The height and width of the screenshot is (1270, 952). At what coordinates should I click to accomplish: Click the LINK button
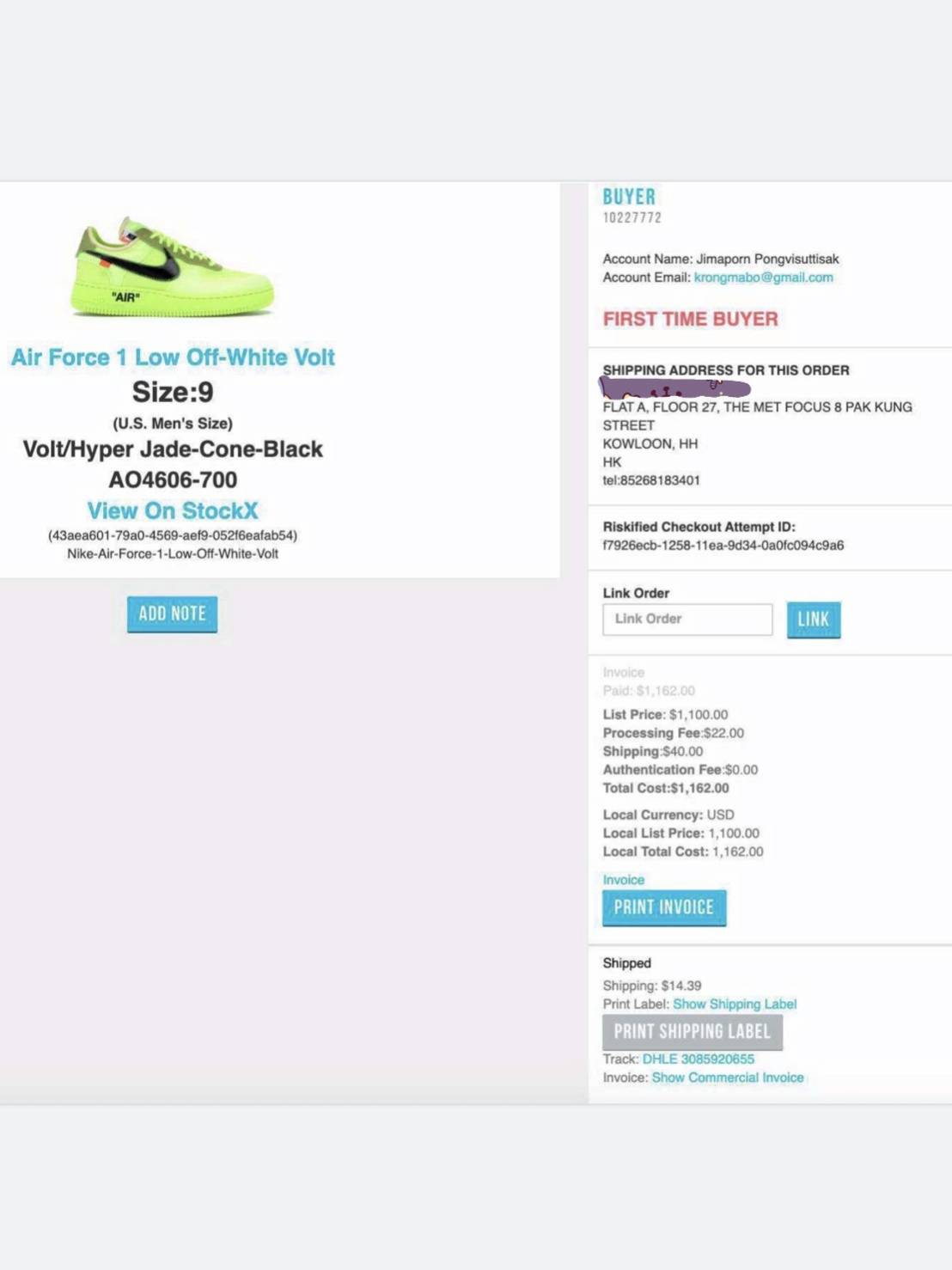click(814, 620)
